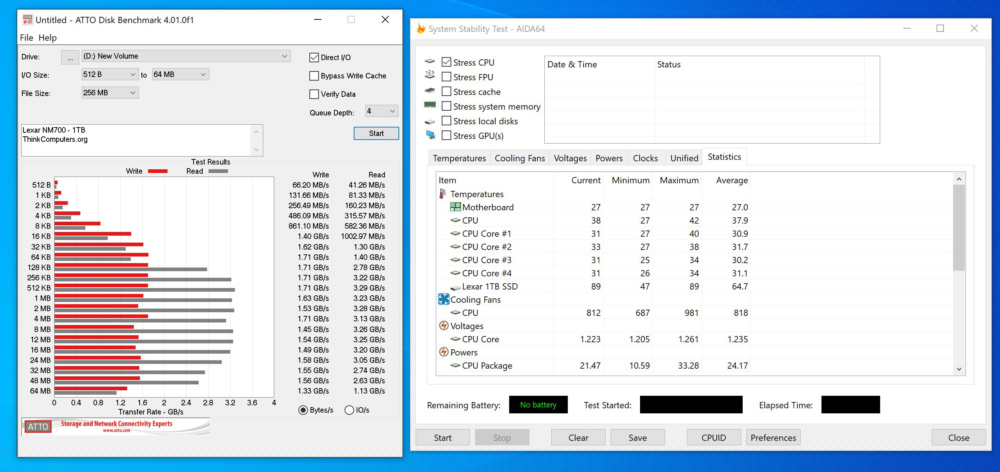This screenshot has height=472, width=1000.
Task: Enable Bypass Write Cache in ATTO
Action: coord(313,76)
